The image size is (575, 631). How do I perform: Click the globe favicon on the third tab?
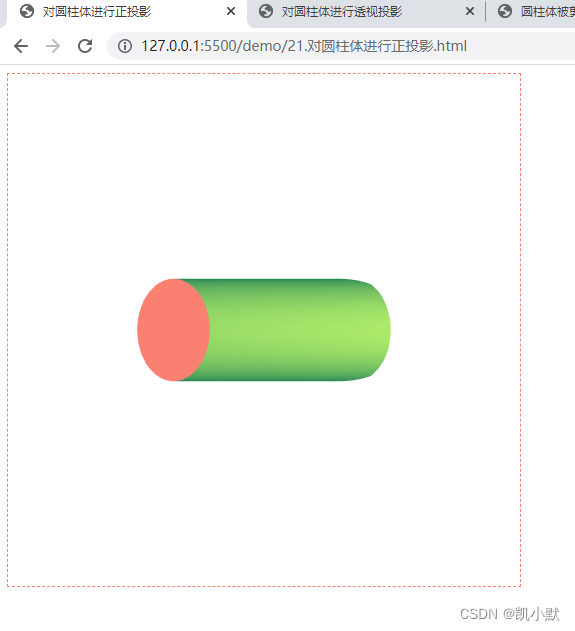click(x=505, y=11)
